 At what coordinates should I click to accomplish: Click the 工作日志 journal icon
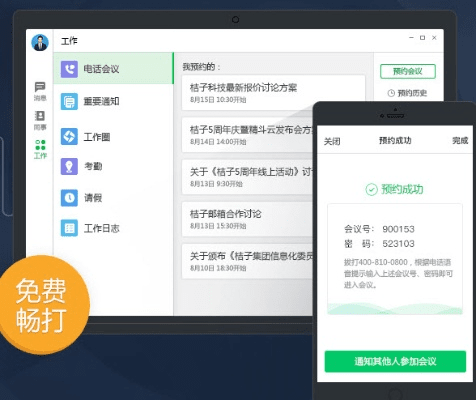[69, 228]
